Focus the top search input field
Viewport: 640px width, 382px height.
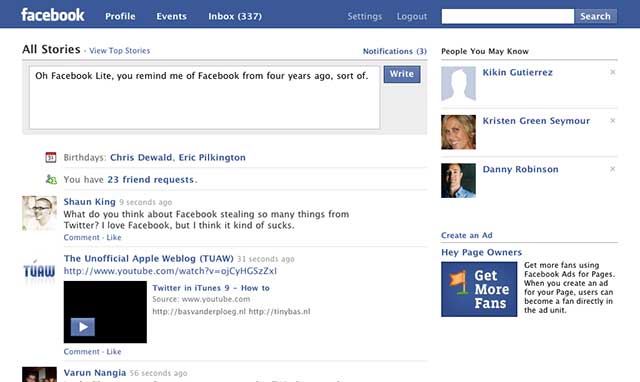(x=508, y=16)
